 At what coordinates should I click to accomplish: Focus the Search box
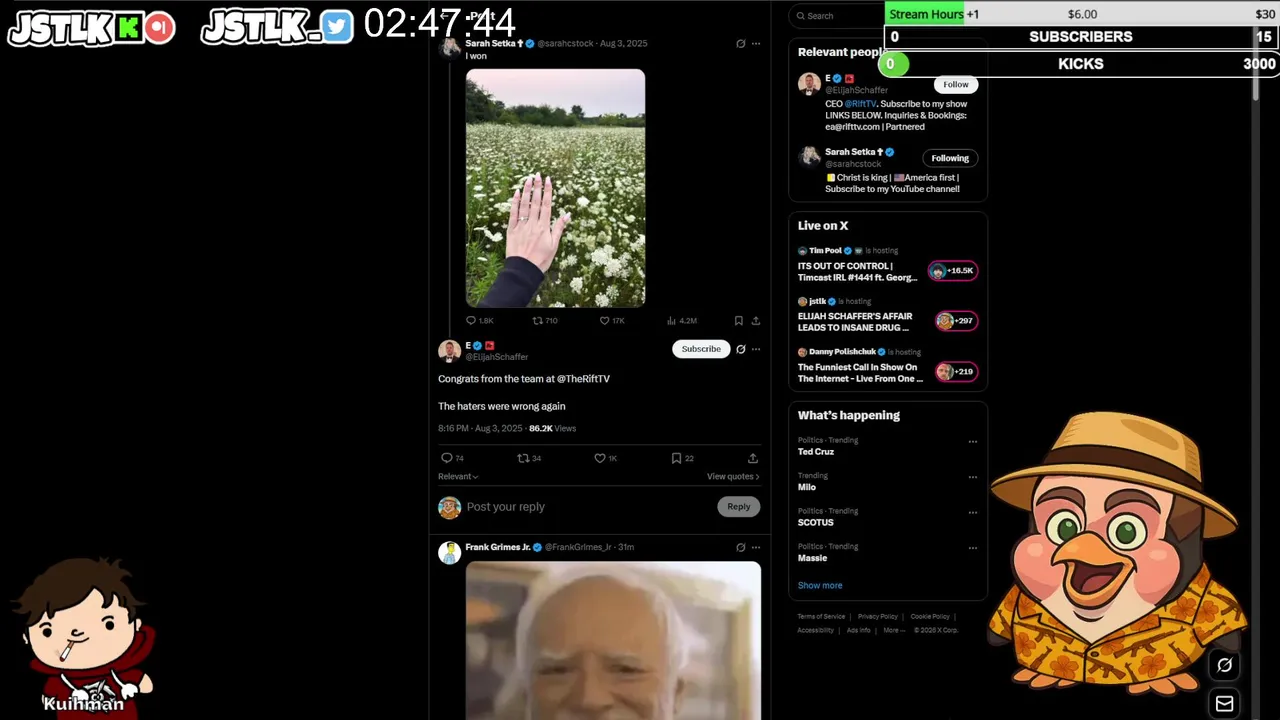(838, 15)
